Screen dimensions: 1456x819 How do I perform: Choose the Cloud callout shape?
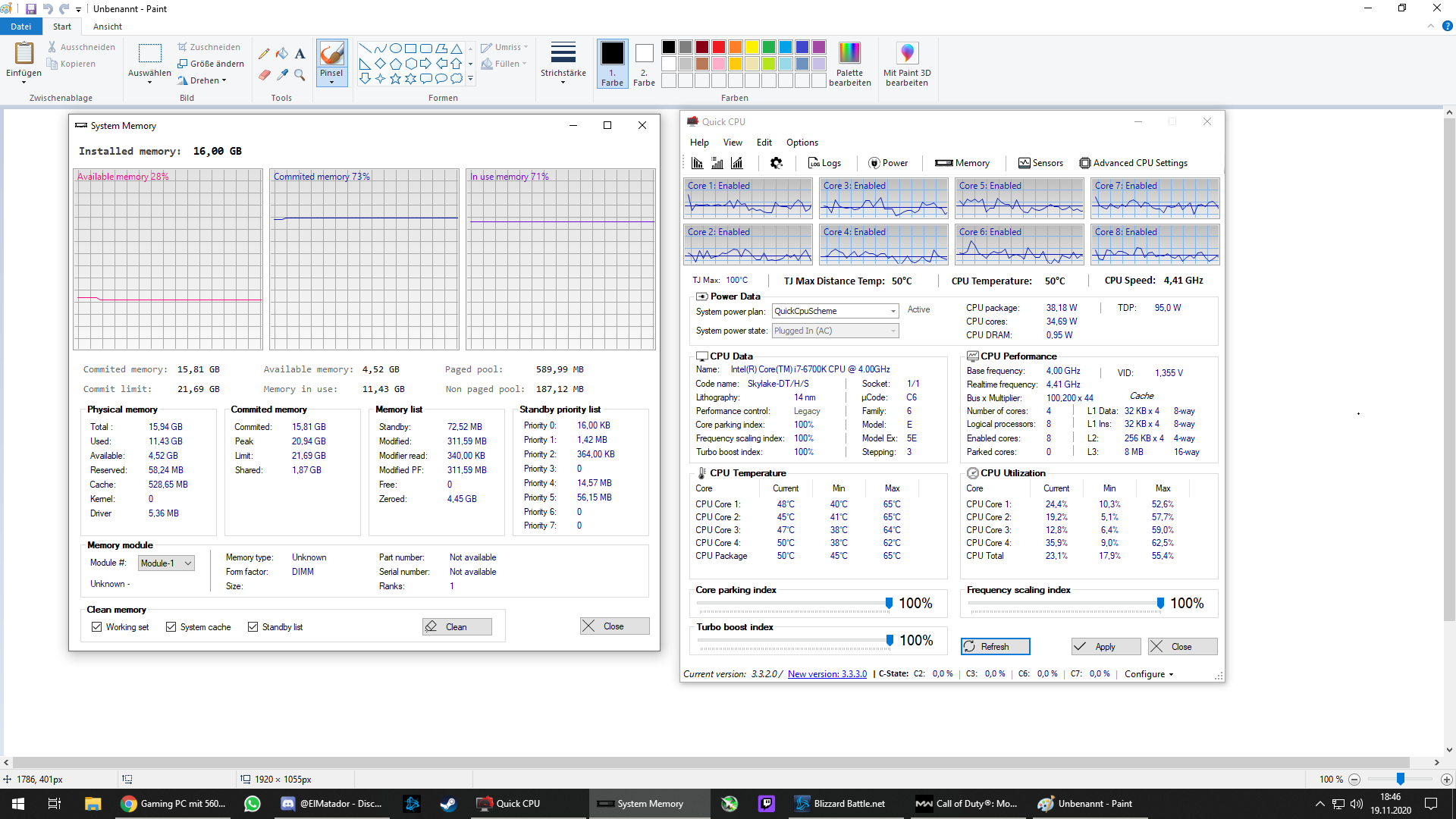[456, 79]
